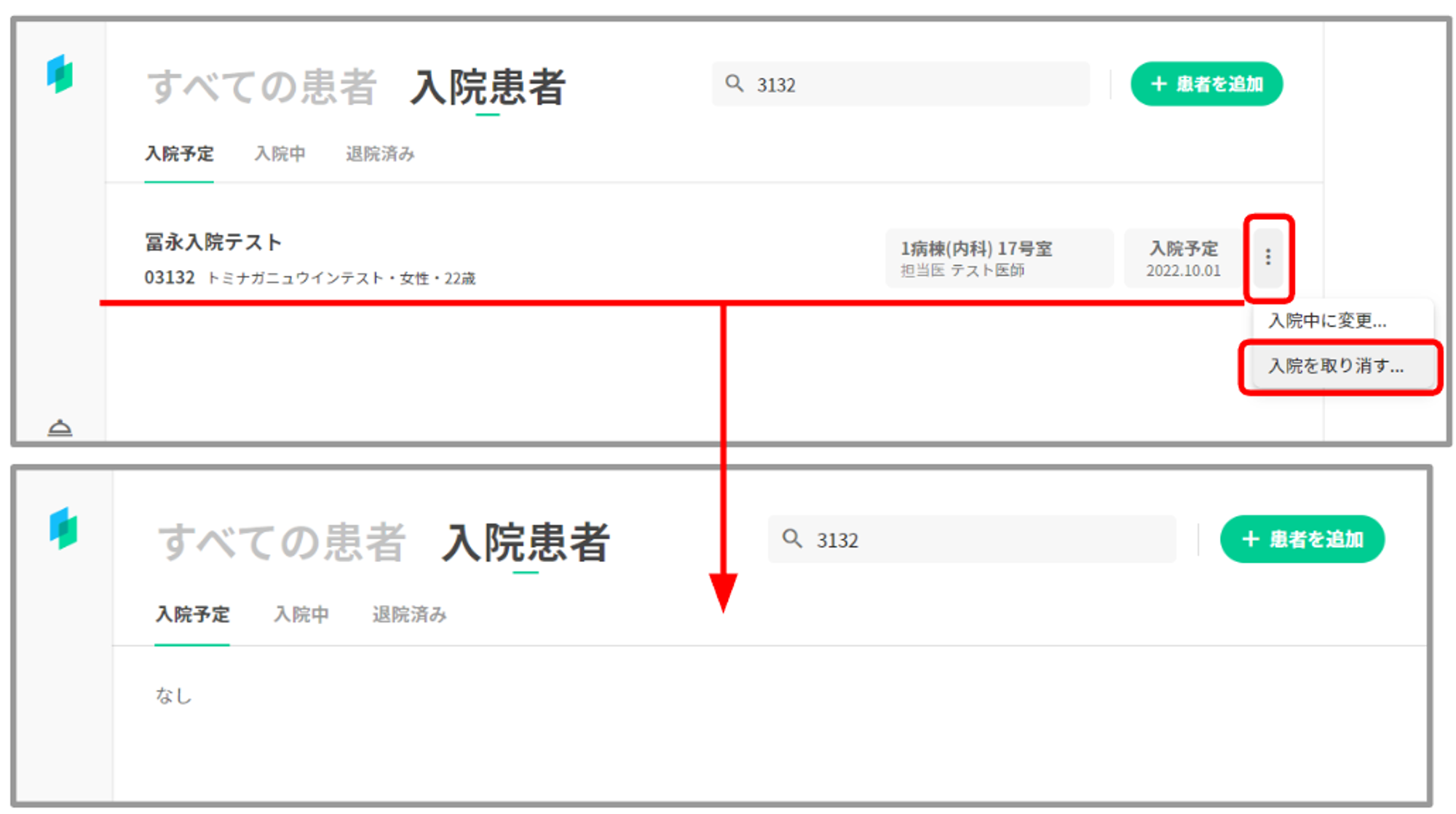
Task: Click the bell icon in left sidebar
Action: [60, 427]
